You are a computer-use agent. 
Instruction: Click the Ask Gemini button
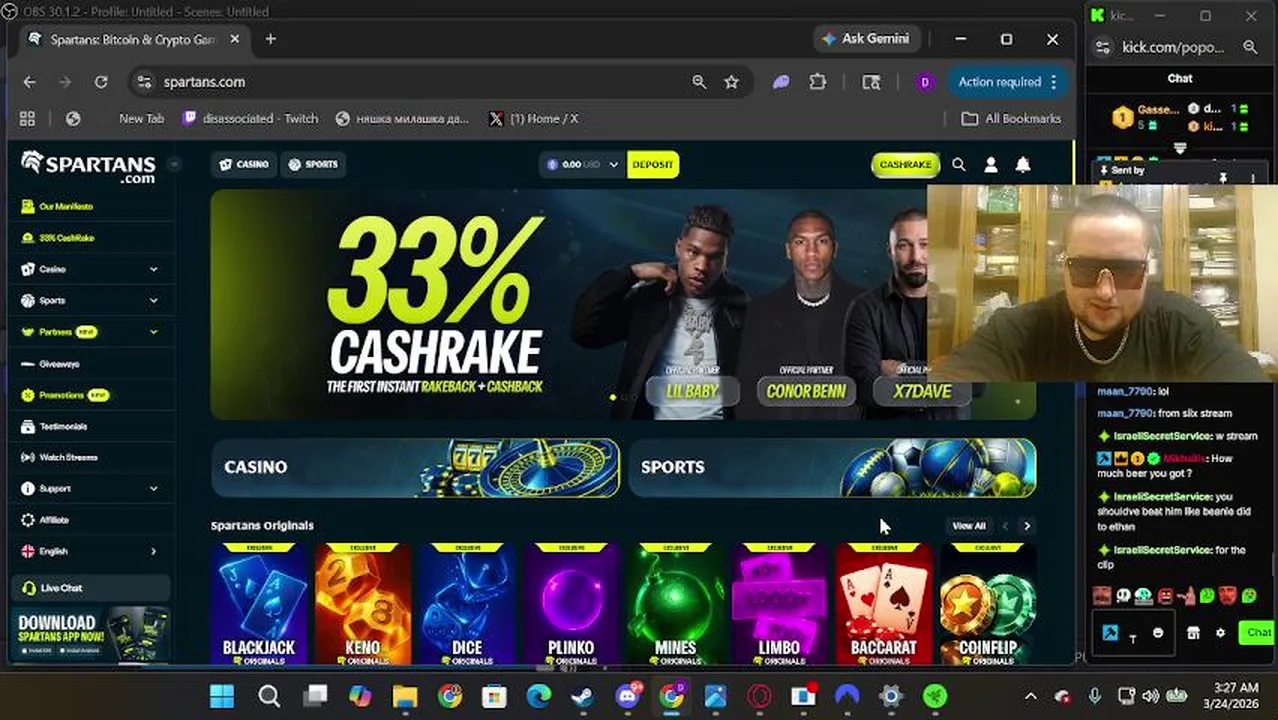[866, 39]
